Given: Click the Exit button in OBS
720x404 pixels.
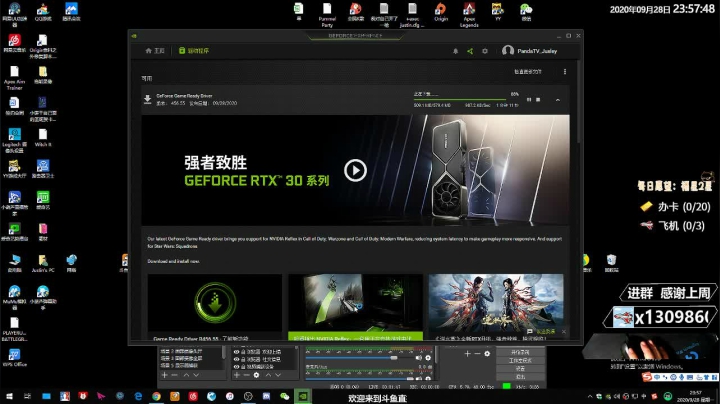Looking at the screenshot, I should point(520,377).
